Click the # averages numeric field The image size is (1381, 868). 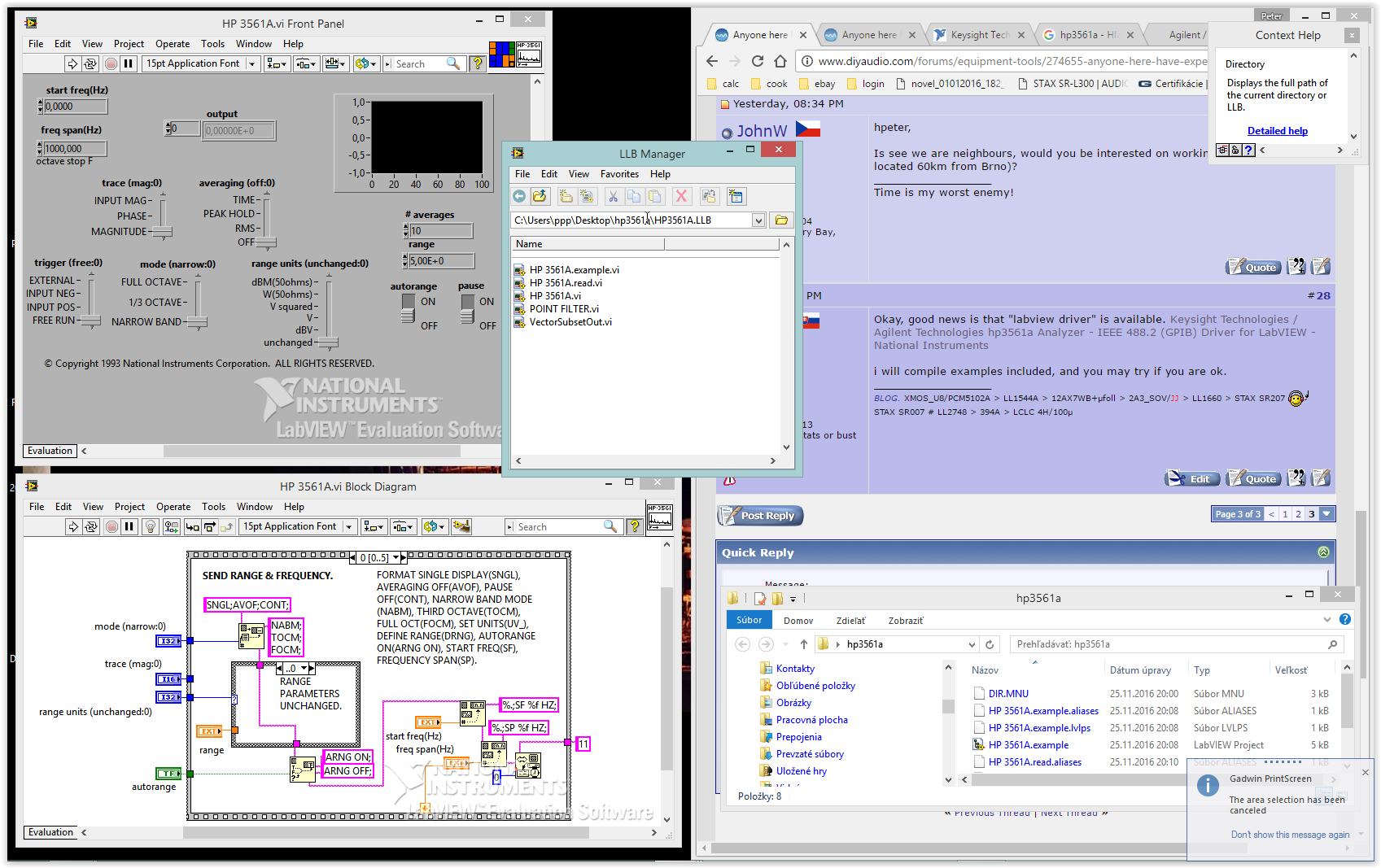click(440, 231)
